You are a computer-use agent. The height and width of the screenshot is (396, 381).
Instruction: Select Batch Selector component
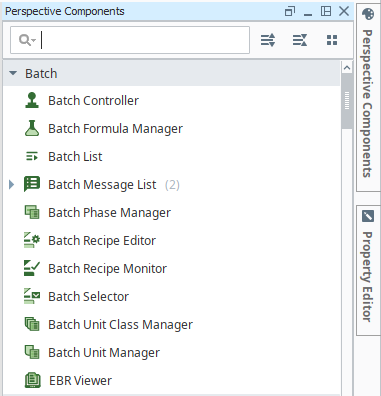coord(88,296)
